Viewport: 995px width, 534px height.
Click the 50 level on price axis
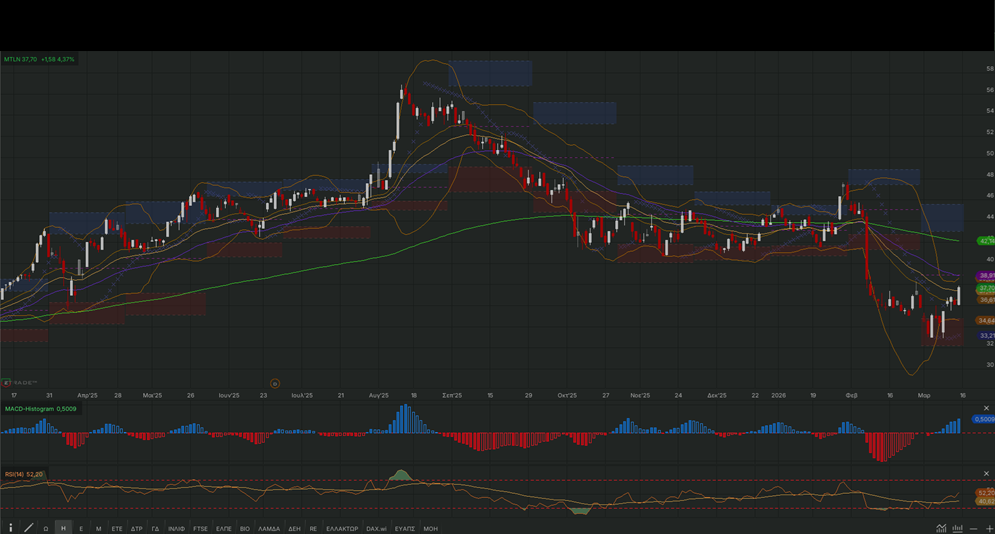990,153
